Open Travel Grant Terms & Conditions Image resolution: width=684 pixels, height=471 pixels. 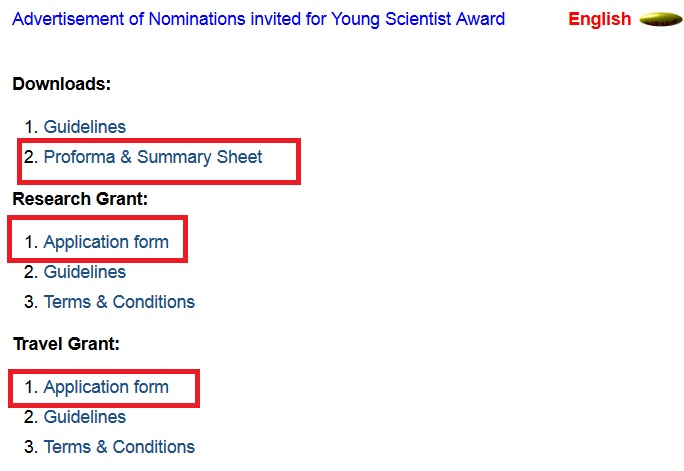[x=119, y=447]
